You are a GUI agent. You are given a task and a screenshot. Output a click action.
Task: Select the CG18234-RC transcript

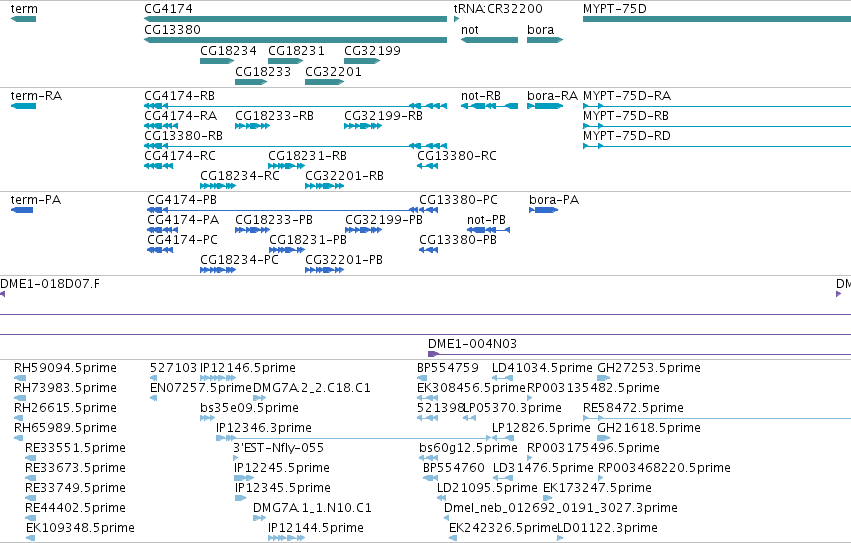(x=218, y=186)
